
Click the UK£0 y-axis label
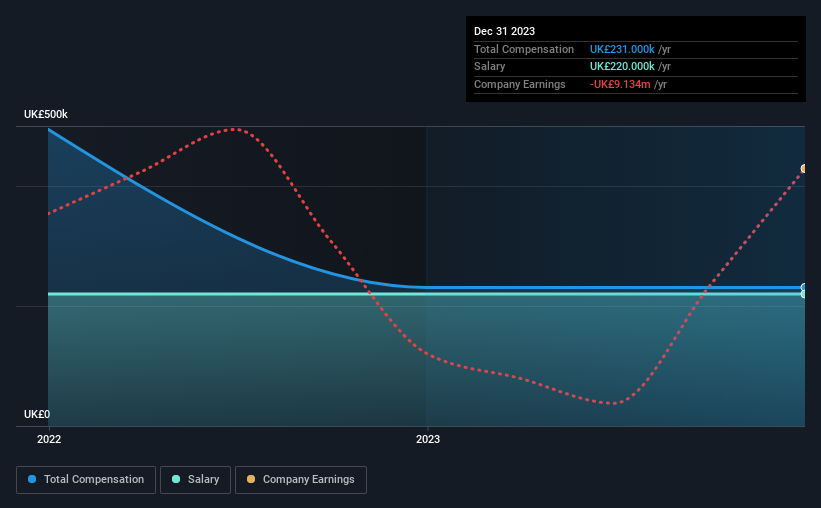tap(37, 414)
